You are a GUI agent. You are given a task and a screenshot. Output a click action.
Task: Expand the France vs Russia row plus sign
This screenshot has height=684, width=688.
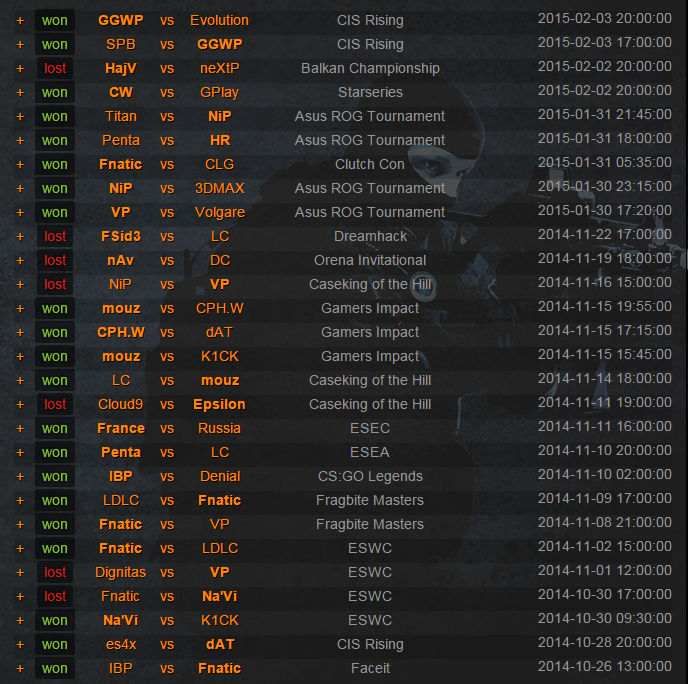point(20,429)
